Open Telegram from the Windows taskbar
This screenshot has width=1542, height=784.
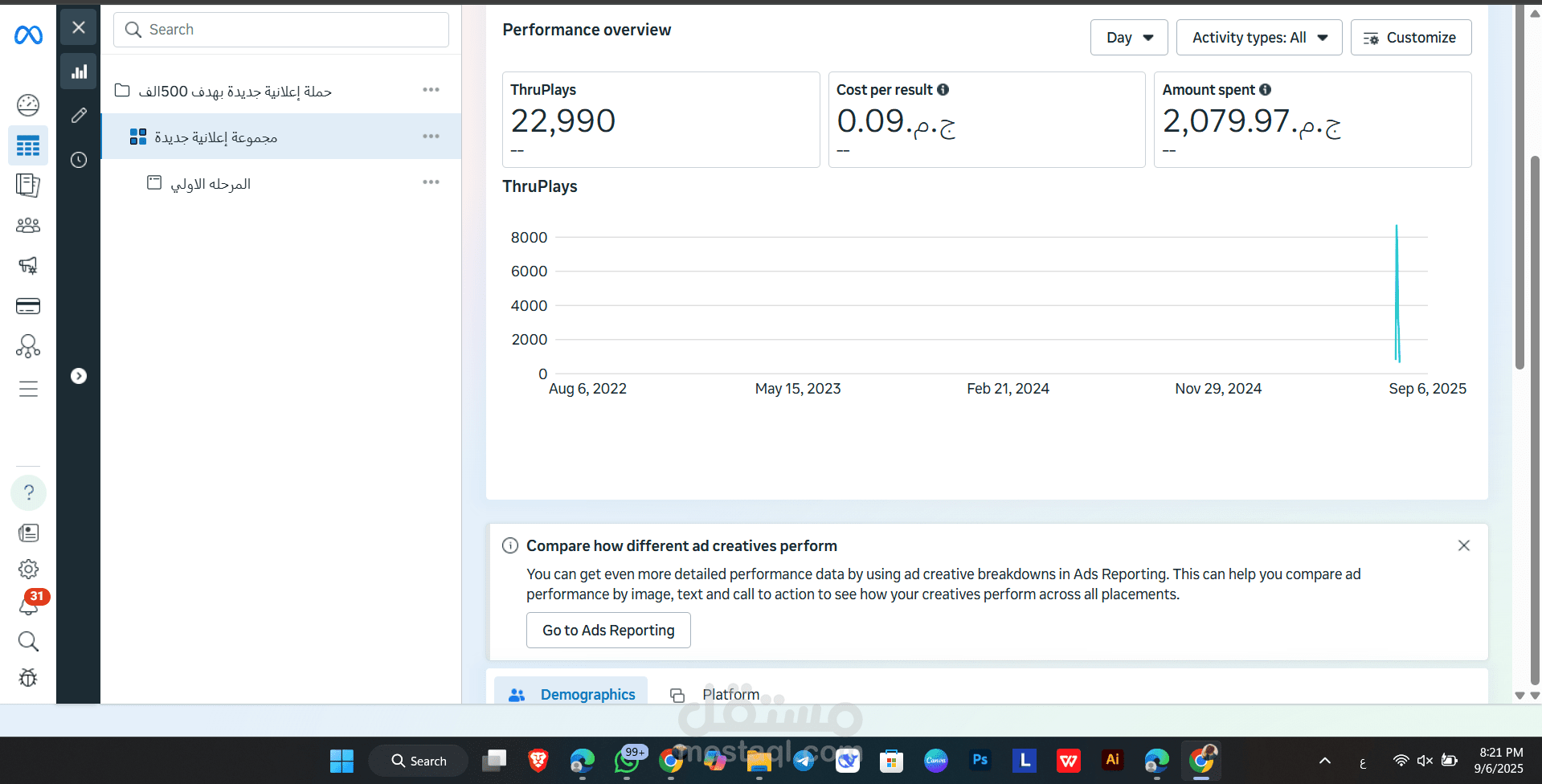[x=804, y=760]
